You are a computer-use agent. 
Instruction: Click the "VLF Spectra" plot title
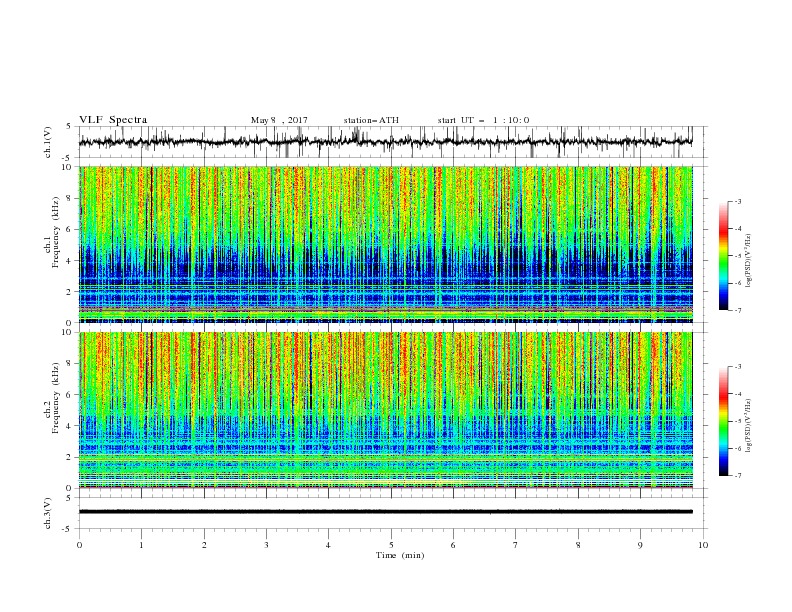[x=113, y=120]
